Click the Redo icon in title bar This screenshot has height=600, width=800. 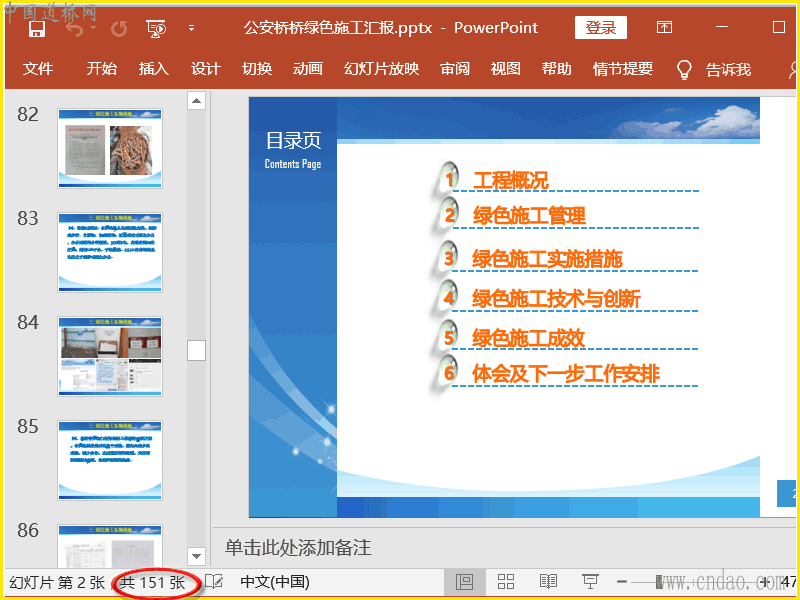tap(119, 29)
